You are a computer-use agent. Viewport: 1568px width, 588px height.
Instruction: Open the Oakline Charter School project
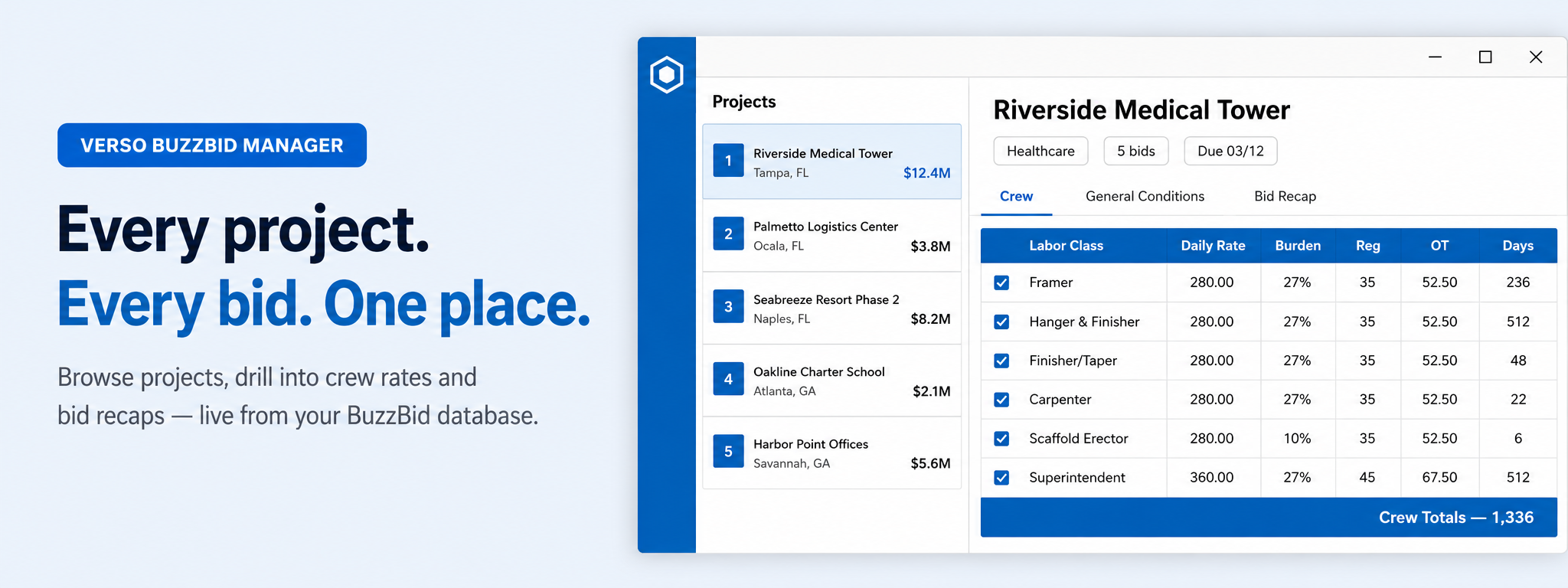click(x=831, y=381)
